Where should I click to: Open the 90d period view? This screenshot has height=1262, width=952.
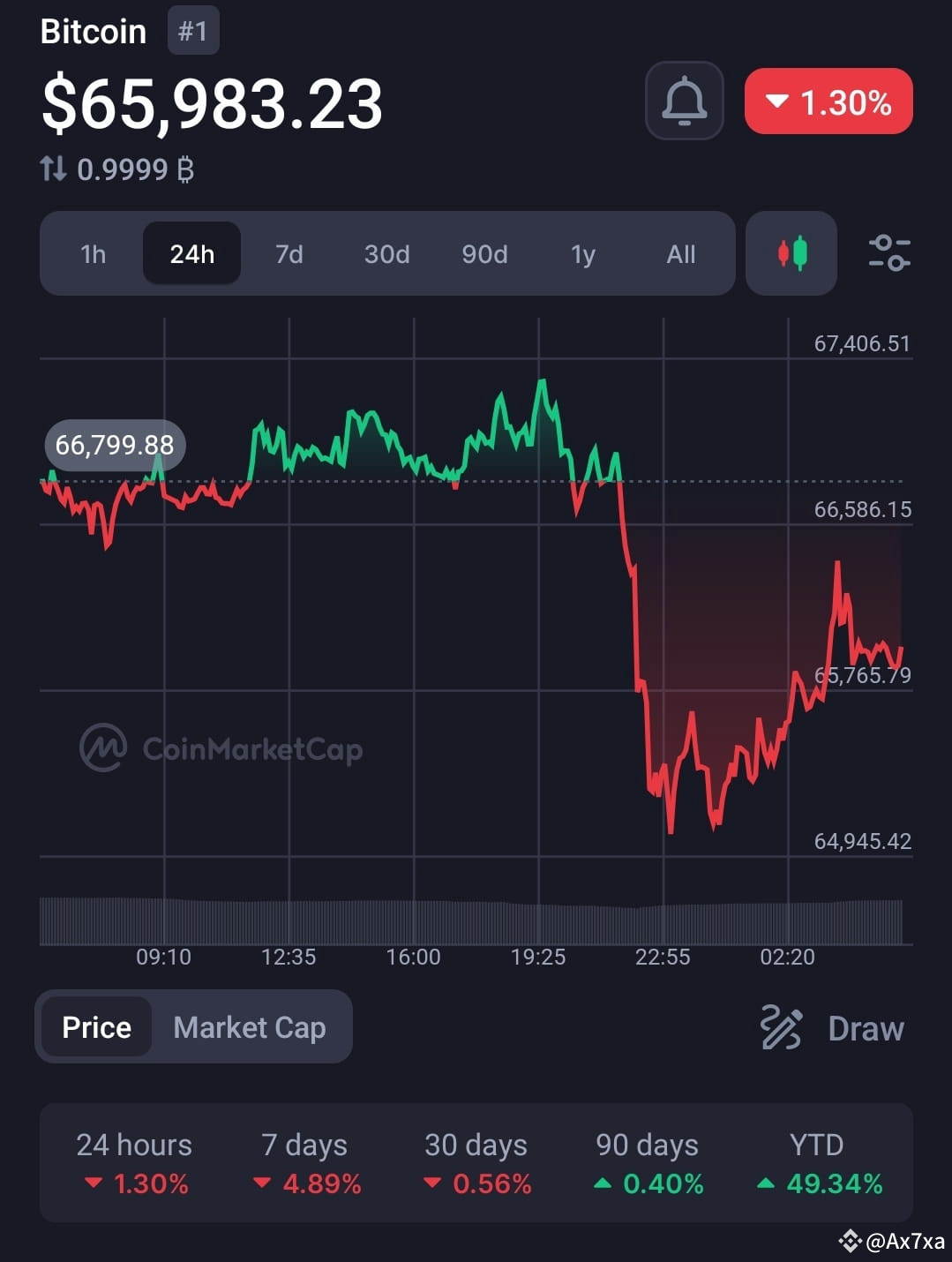point(484,254)
